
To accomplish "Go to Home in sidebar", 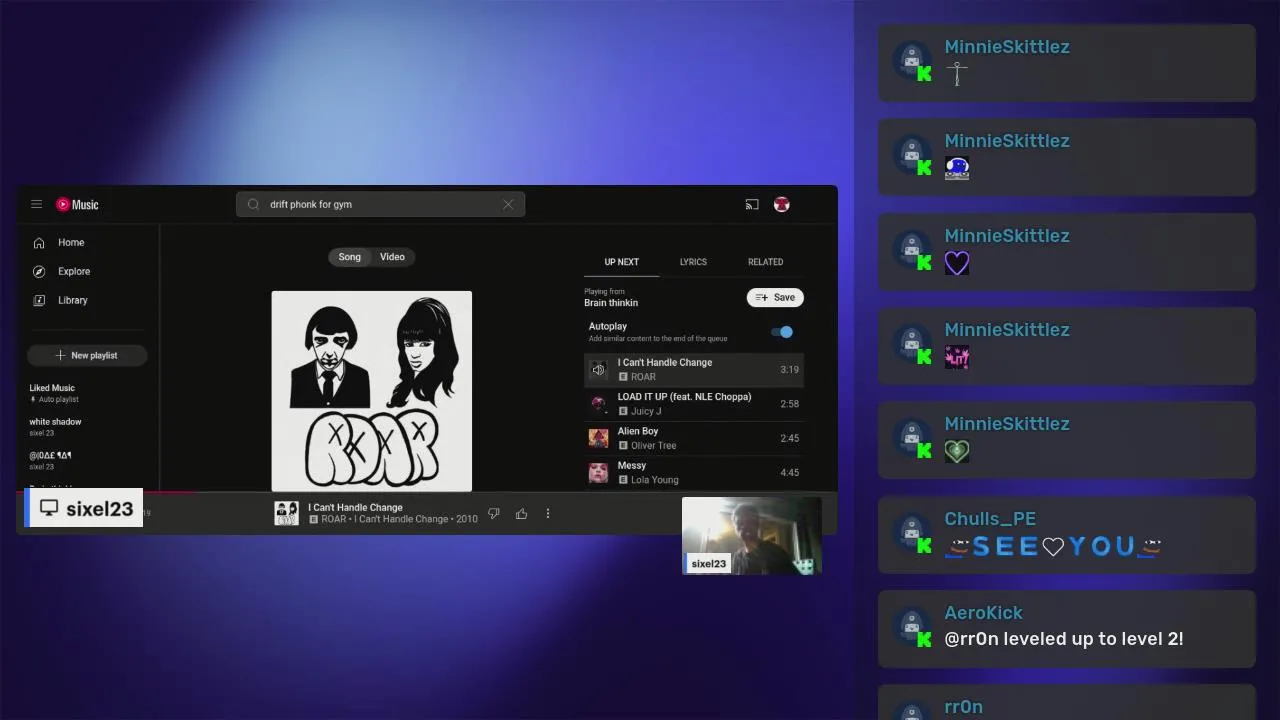I will pos(71,243).
